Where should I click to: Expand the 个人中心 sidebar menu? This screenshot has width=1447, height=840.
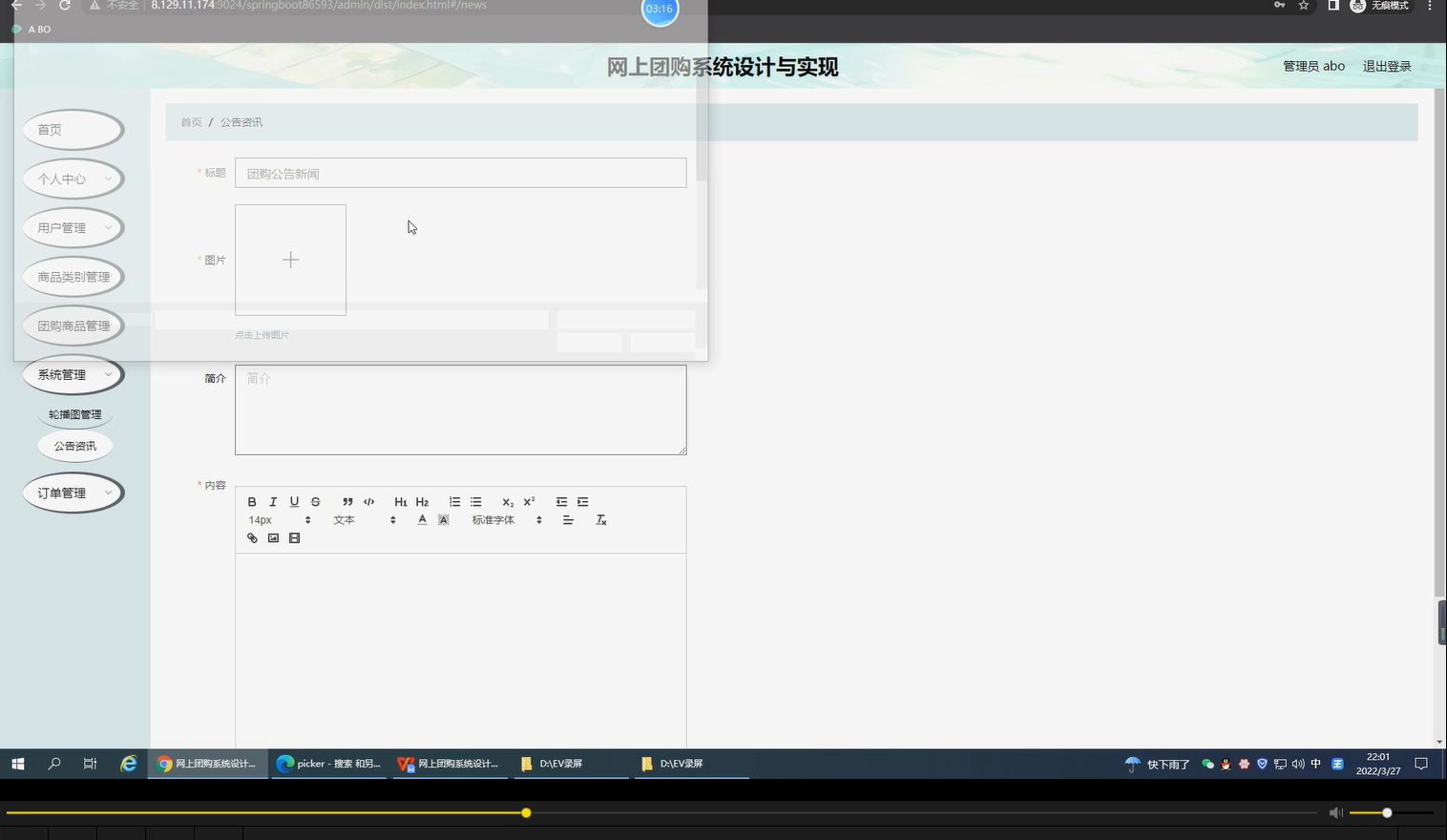coord(73,178)
